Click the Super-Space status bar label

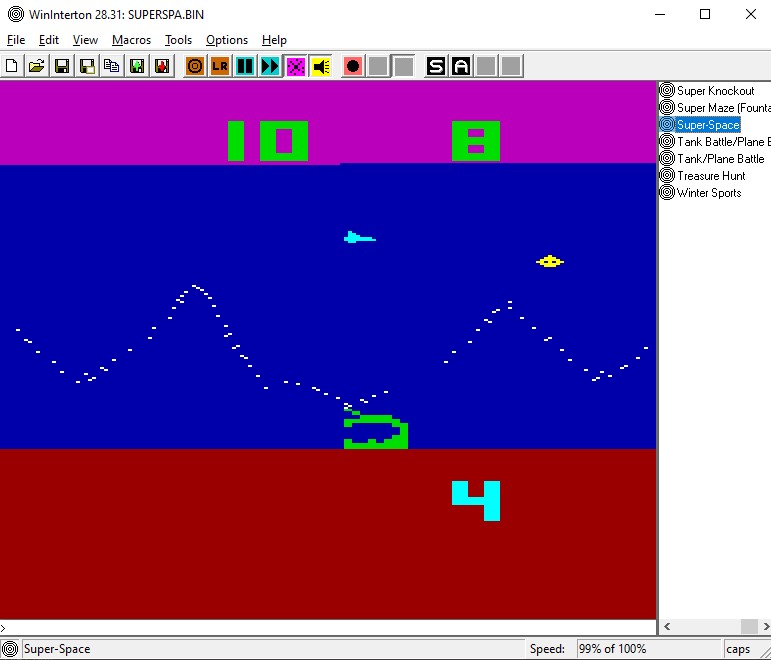pyautogui.click(x=57, y=649)
